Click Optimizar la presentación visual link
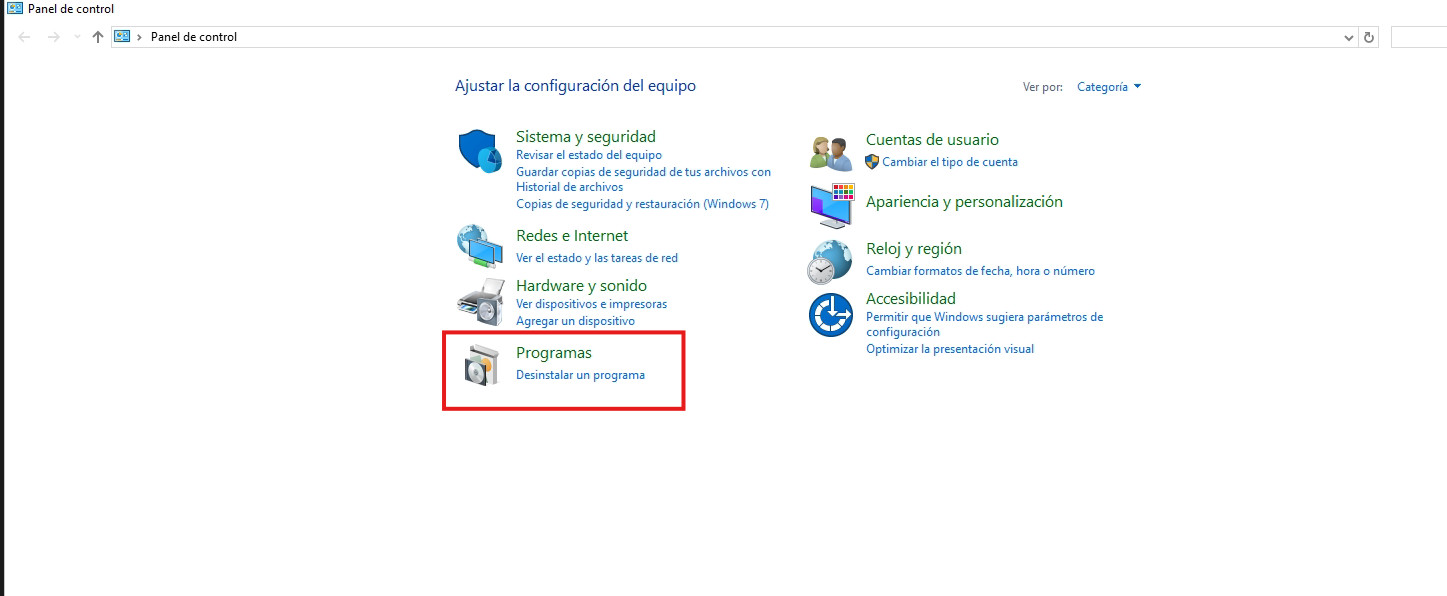Screen dimensions: 1447x596 (x=949, y=349)
